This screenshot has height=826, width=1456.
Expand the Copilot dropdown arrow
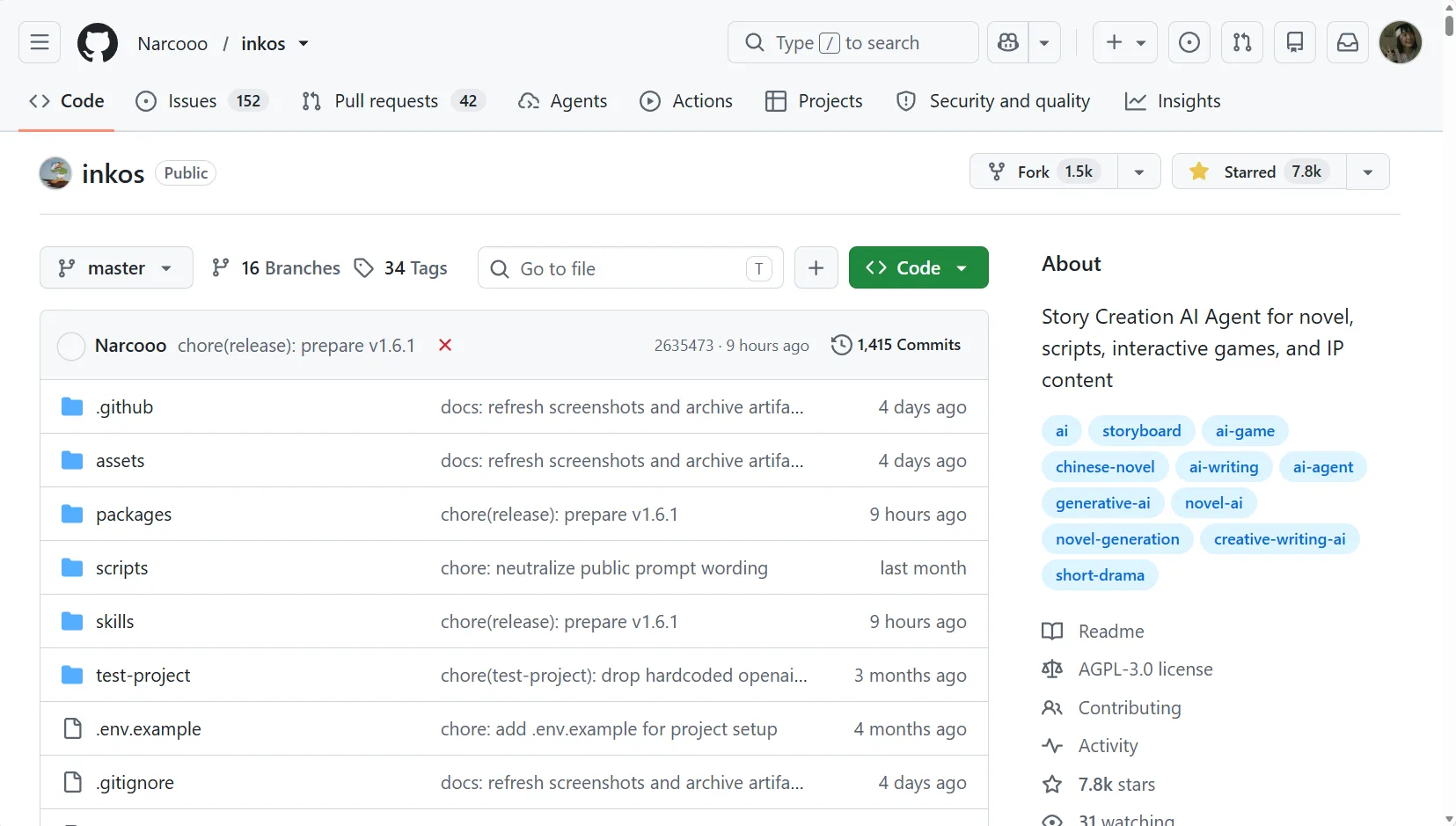pyautogui.click(x=1044, y=42)
